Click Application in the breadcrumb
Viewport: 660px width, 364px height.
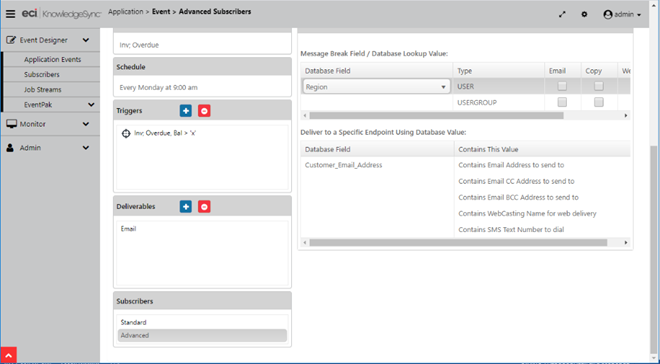125,12
